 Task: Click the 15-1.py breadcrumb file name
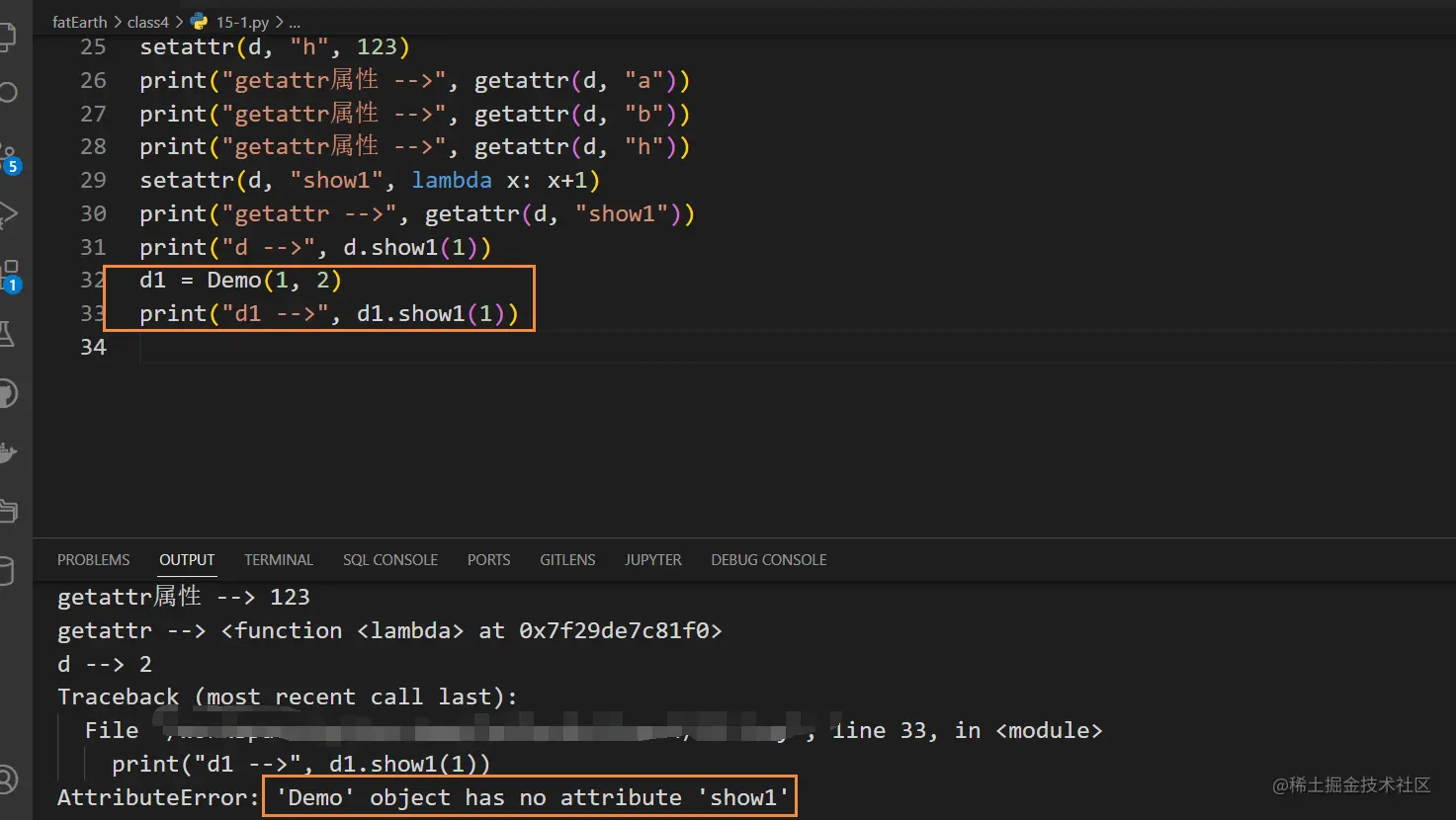(242, 22)
